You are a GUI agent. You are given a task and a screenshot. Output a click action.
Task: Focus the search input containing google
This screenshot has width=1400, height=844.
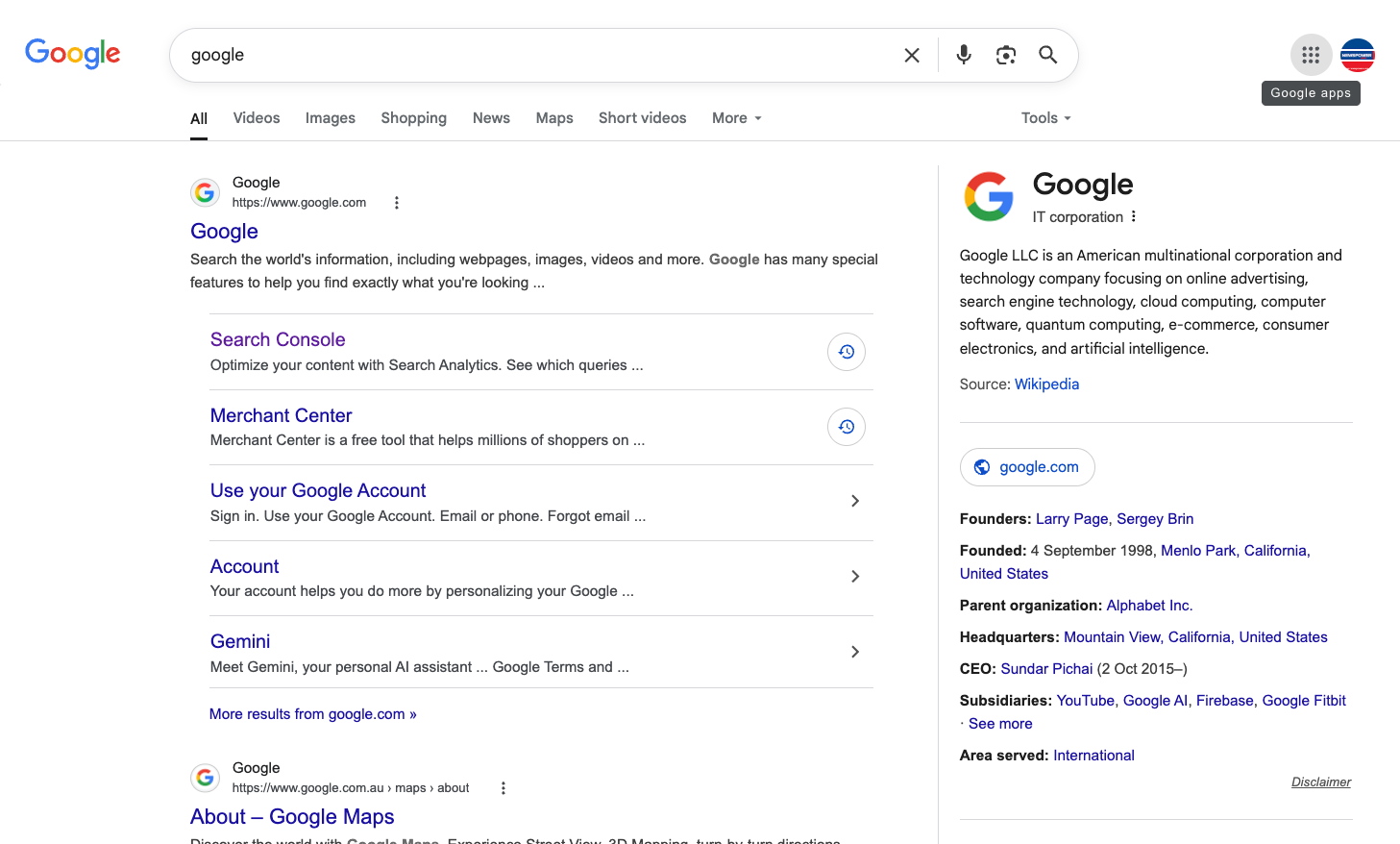pyautogui.click(x=538, y=55)
